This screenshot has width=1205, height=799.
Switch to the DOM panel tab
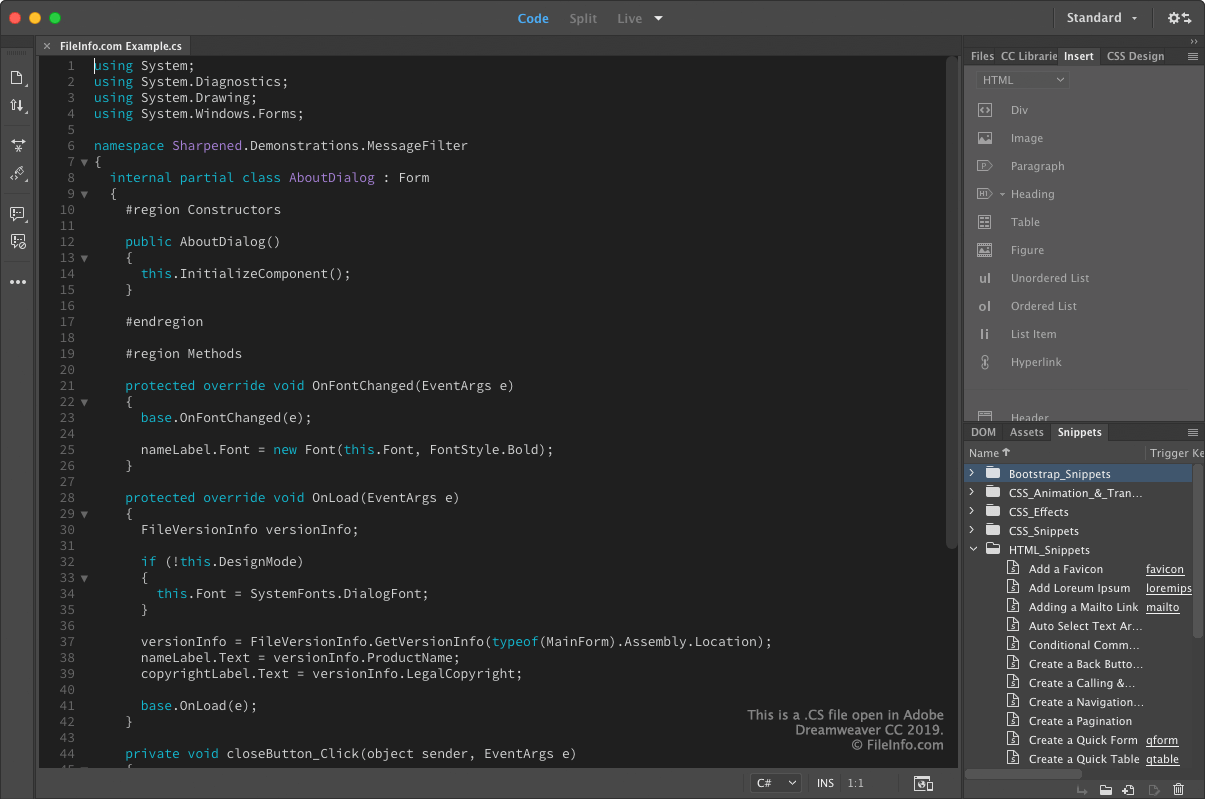point(984,432)
